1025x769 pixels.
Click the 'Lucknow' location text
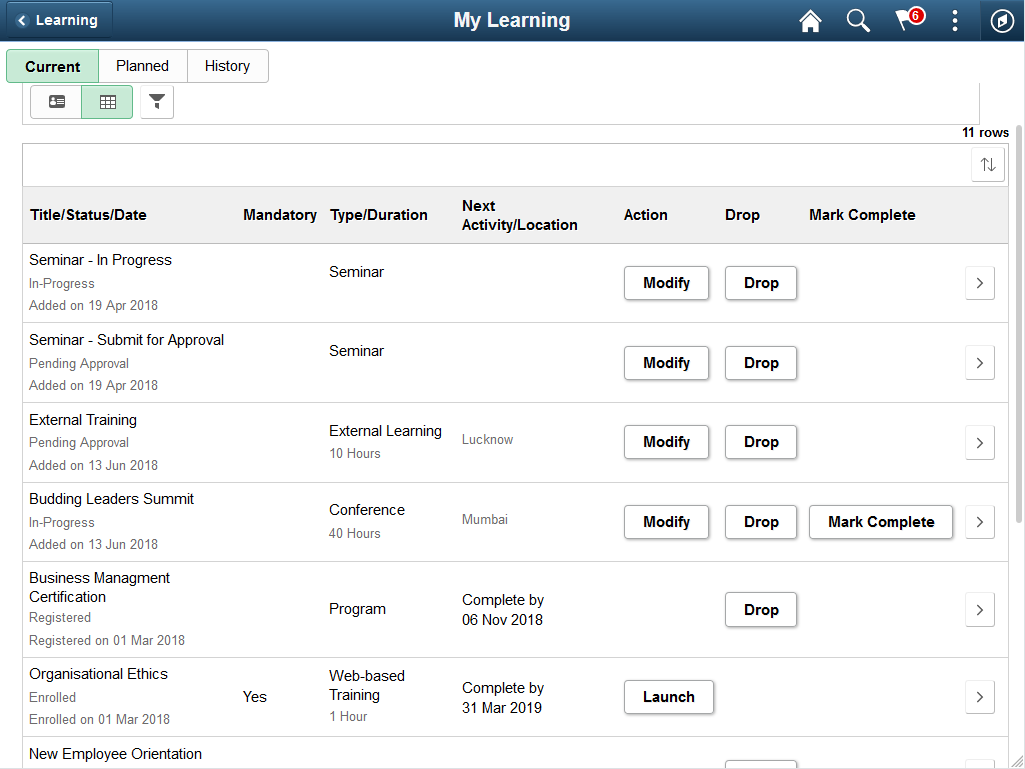488,439
